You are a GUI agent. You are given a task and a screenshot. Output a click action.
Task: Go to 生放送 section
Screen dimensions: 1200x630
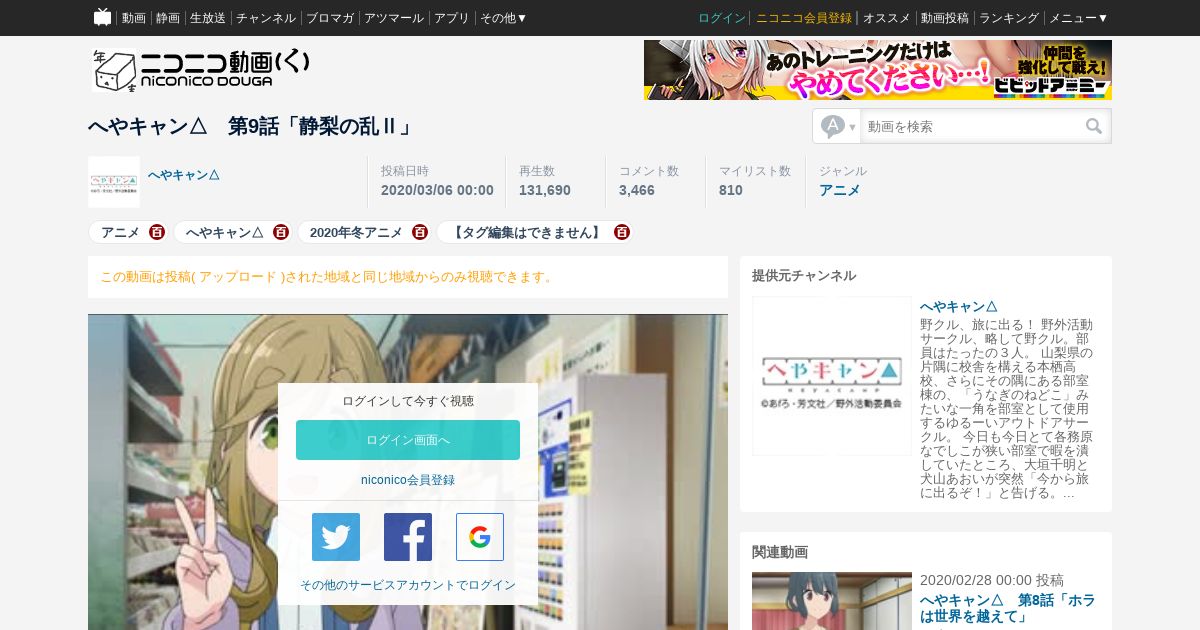tap(208, 18)
